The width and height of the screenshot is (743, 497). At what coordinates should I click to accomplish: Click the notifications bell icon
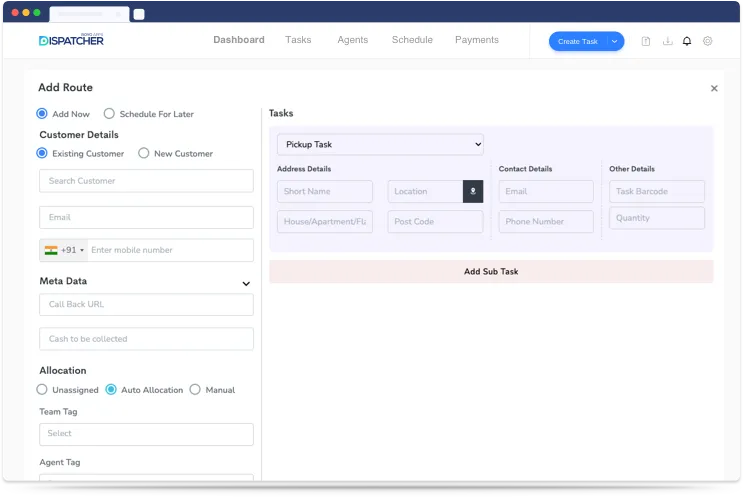click(x=687, y=41)
